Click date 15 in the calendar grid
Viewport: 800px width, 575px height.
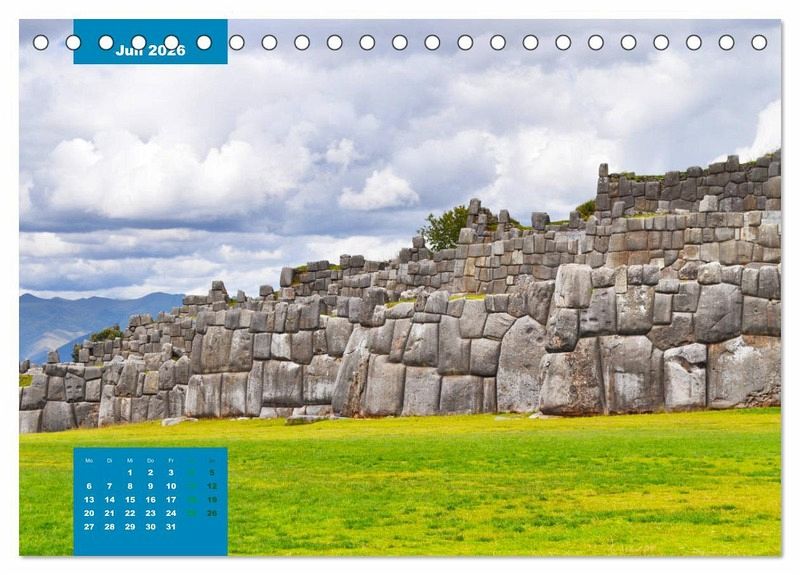[x=130, y=499]
